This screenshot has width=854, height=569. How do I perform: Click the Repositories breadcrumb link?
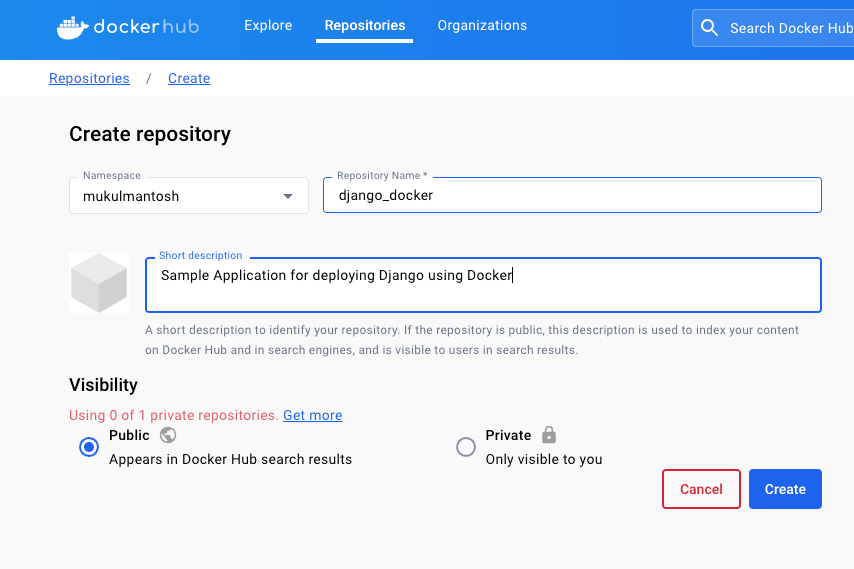click(x=89, y=78)
